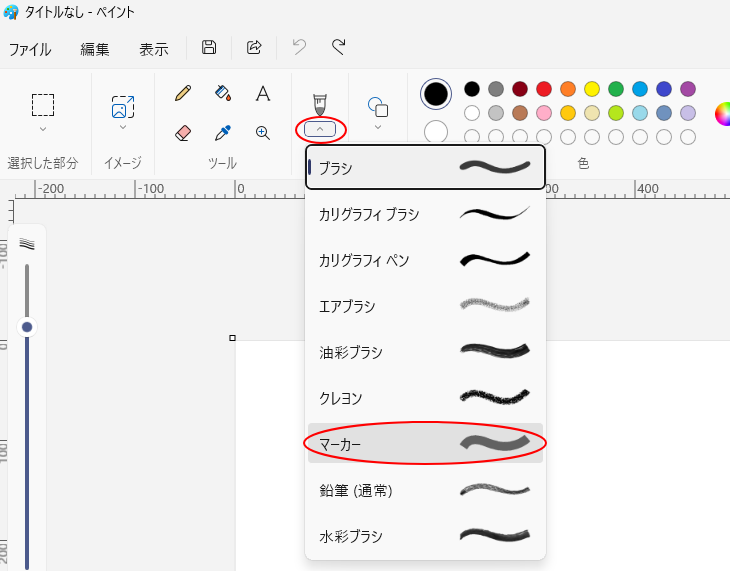Screen dimensions: 730x571
Task: Collapse the brushes dropdown chevron
Action: click(x=320, y=129)
